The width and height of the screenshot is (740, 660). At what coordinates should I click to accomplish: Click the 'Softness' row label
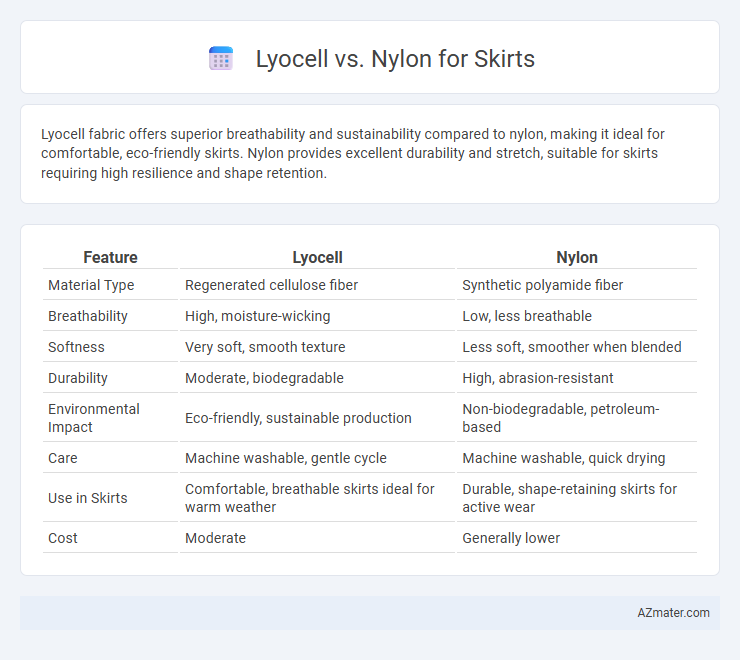tap(76, 347)
